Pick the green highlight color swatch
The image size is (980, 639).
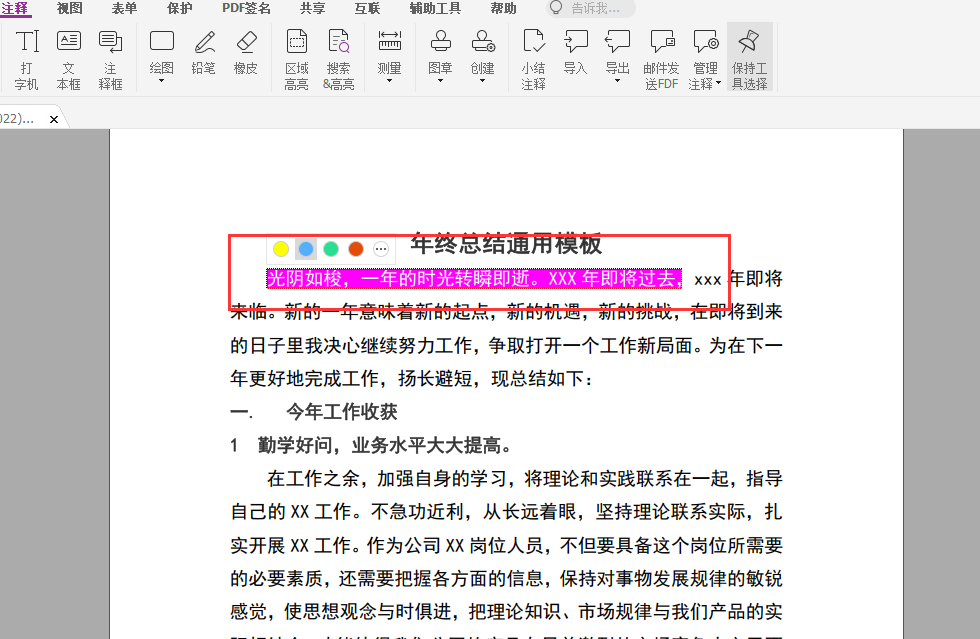coord(331,249)
